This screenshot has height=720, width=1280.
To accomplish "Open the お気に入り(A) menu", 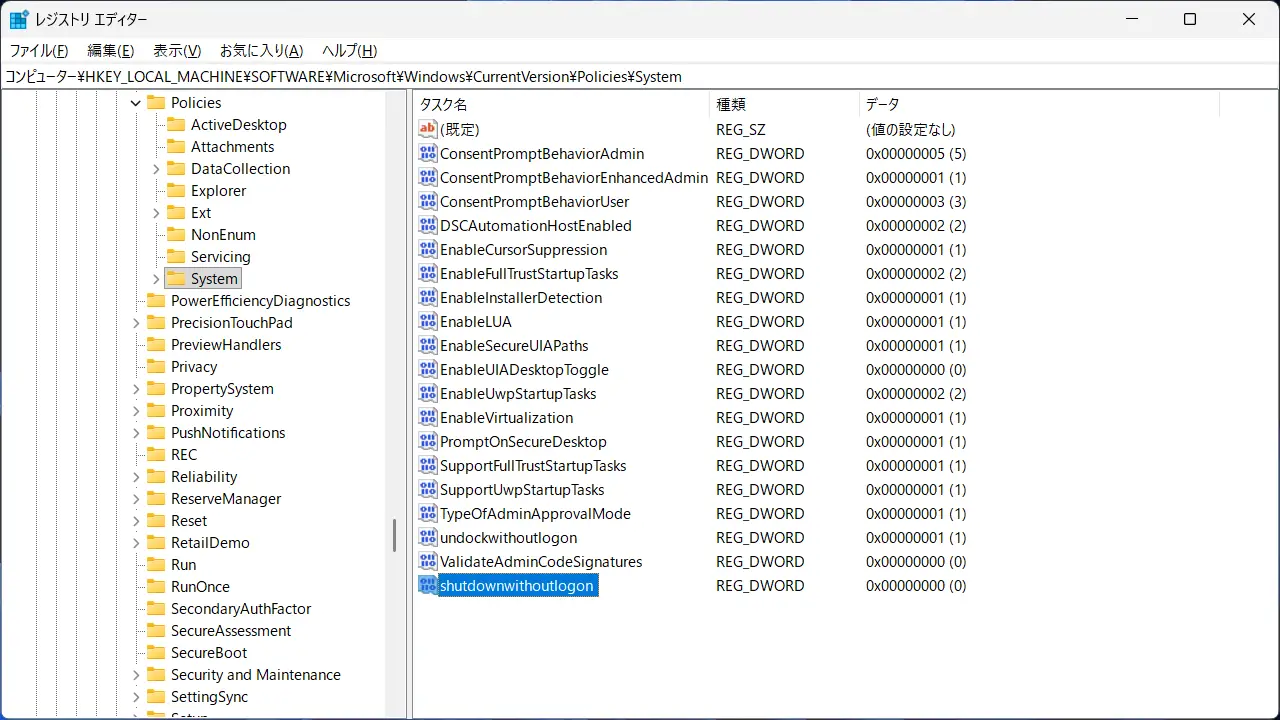I will (x=261, y=50).
